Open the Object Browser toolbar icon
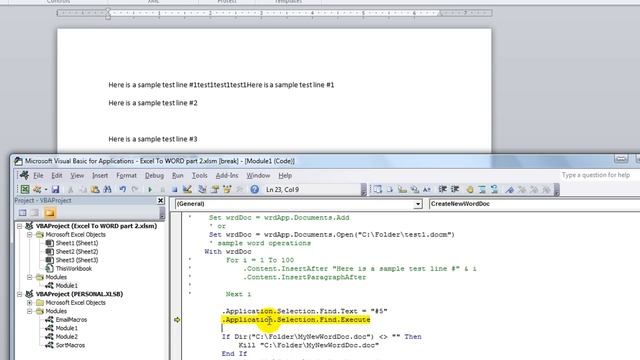 point(227,189)
